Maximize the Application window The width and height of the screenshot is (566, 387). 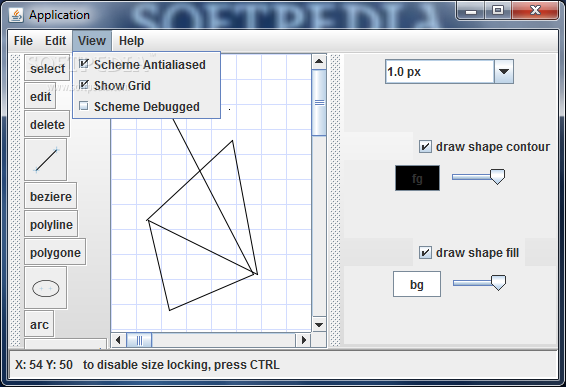pos(498,11)
